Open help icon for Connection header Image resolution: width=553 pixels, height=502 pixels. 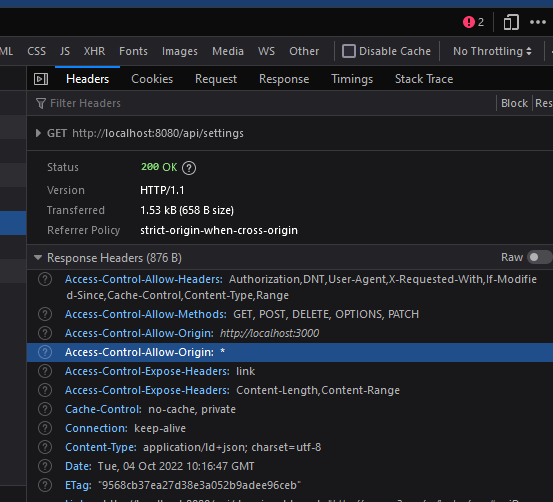click(x=45, y=428)
